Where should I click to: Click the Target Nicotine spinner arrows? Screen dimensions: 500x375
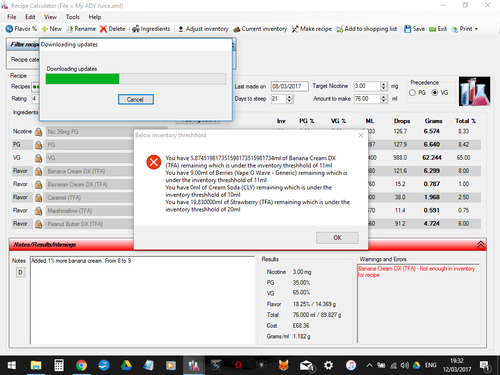click(384, 86)
